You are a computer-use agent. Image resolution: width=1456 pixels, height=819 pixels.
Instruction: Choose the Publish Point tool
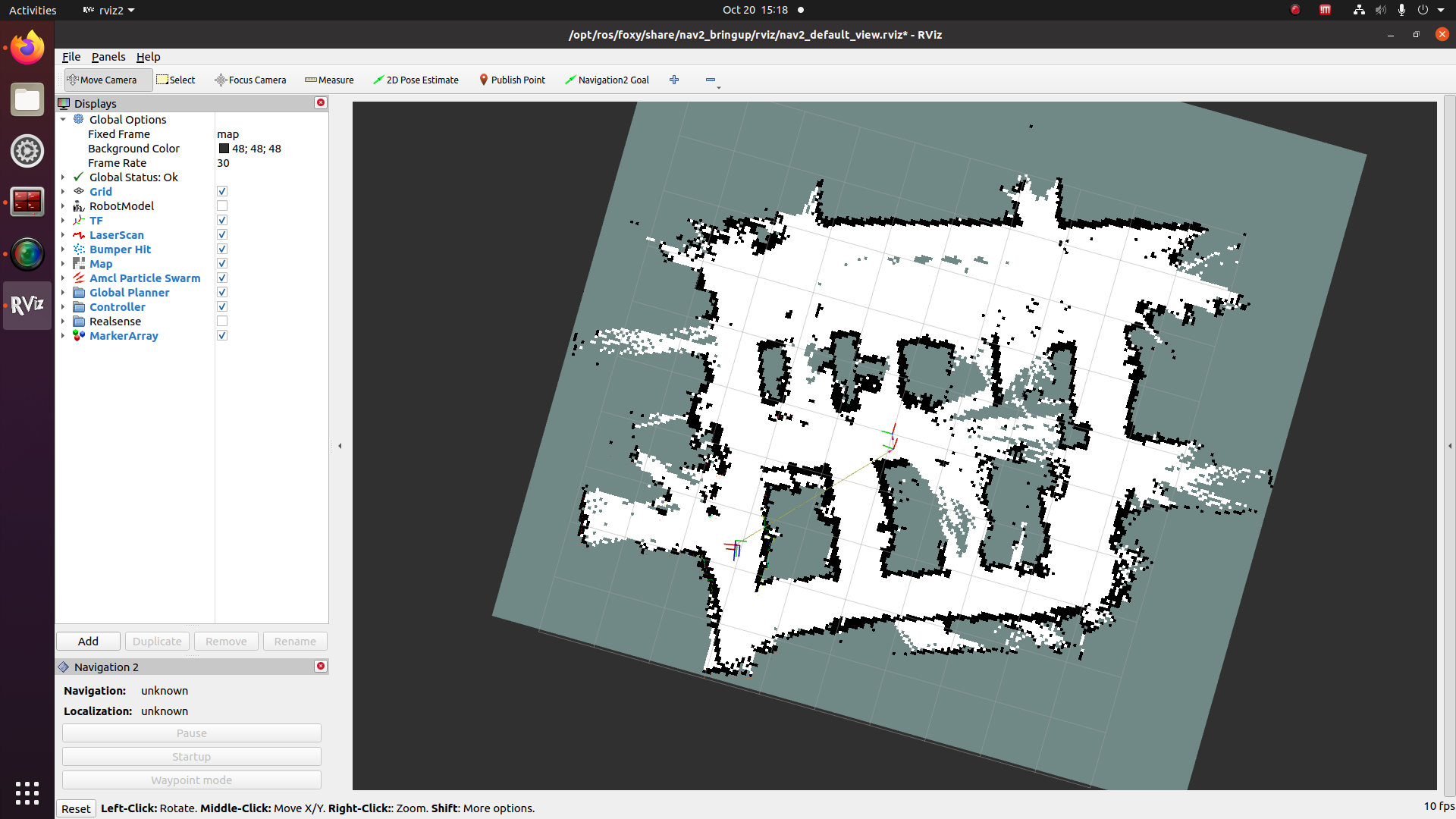(x=512, y=80)
